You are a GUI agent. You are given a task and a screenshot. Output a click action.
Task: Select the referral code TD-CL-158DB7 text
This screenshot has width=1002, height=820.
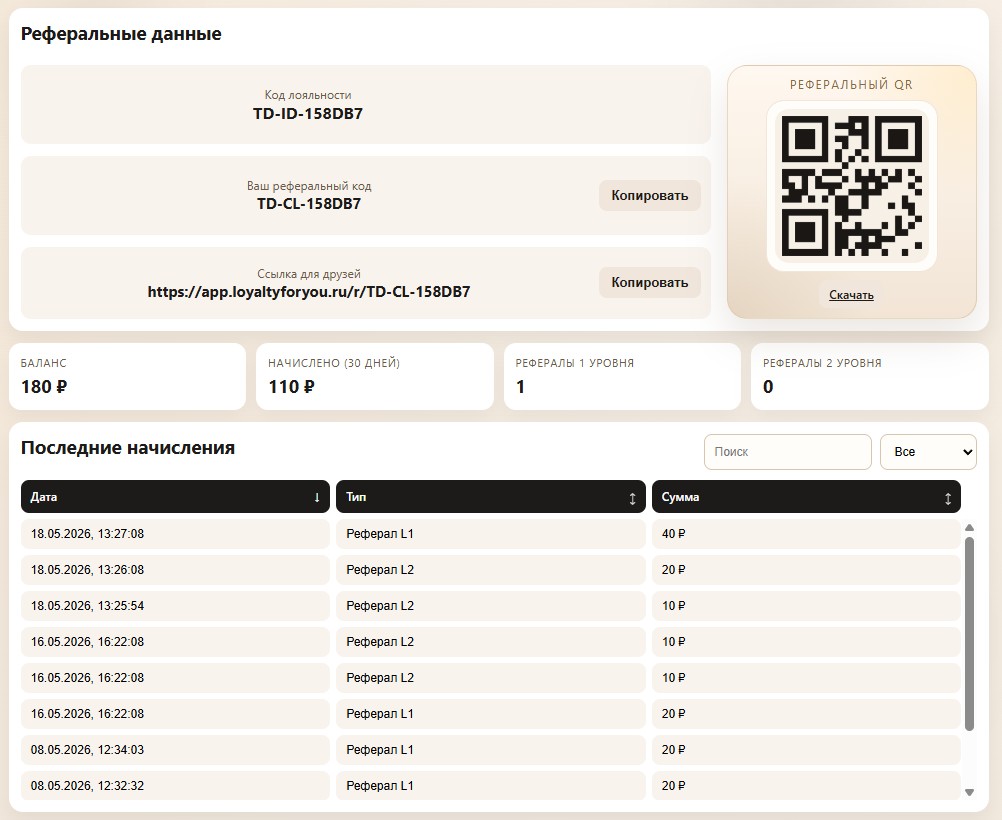(x=309, y=204)
